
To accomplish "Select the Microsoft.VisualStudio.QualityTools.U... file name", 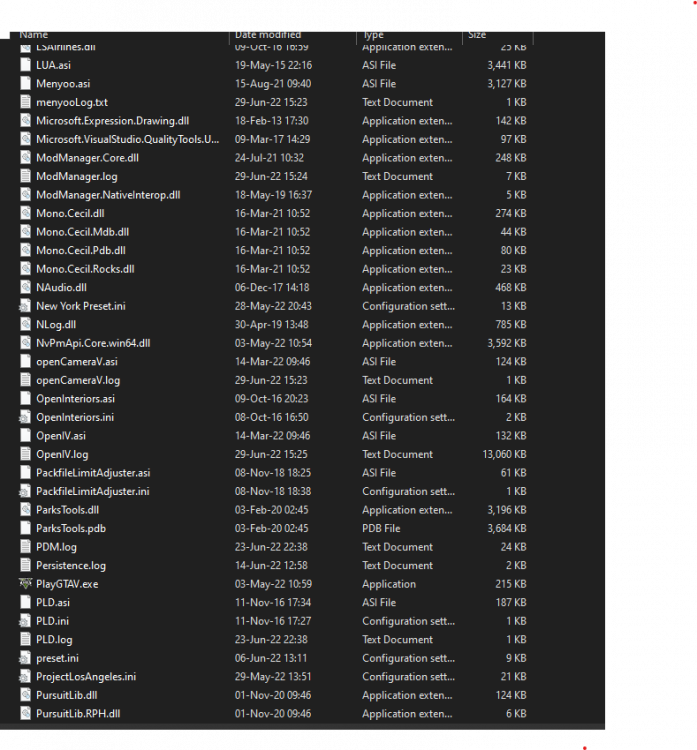I will [128, 139].
